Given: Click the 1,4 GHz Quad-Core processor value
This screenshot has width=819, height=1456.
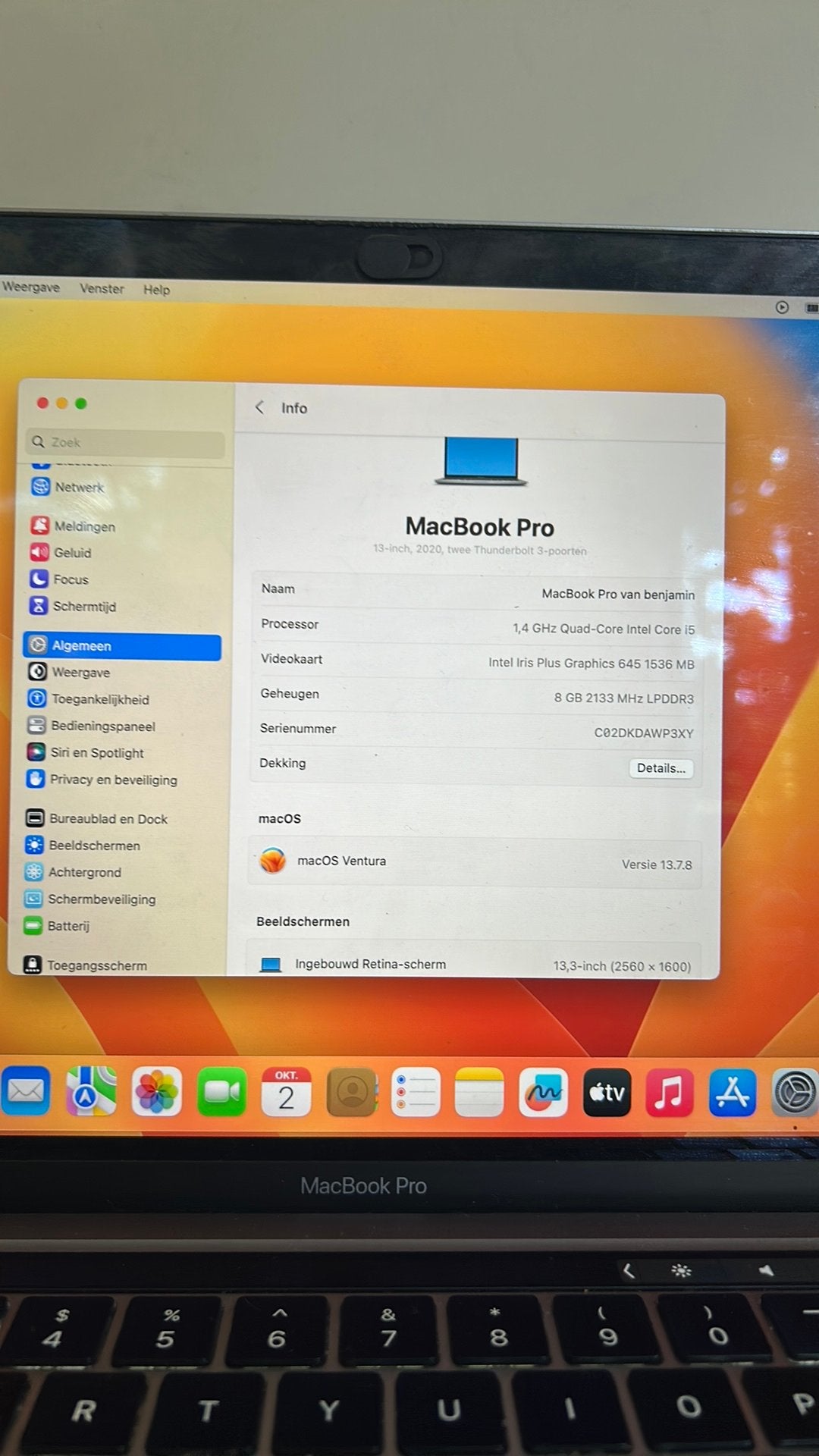Looking at the screenshot, I should tap(604, 629).
